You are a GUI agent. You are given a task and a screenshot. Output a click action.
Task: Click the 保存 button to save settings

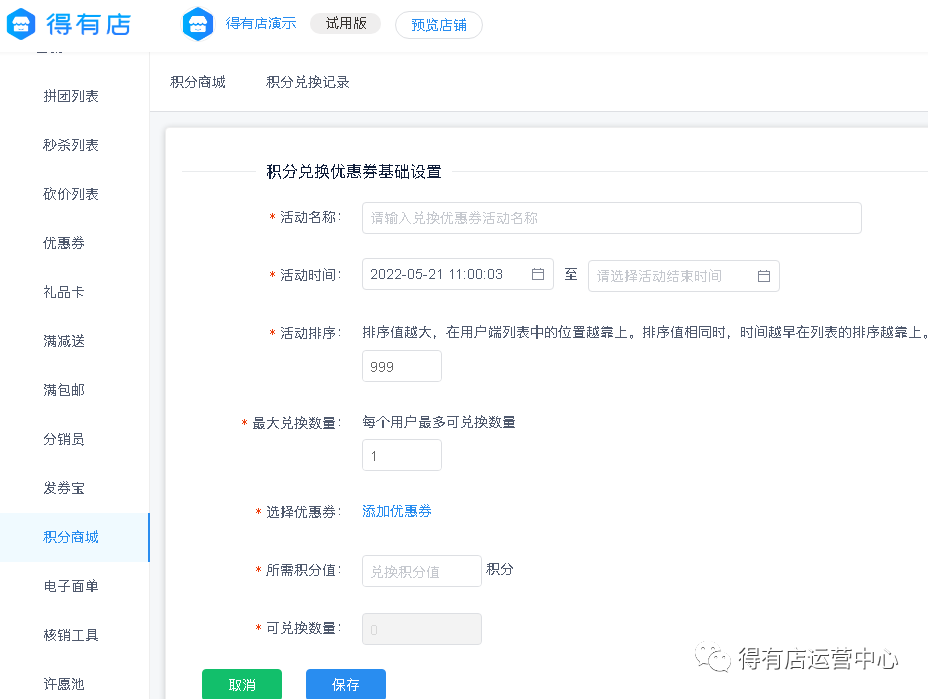click(345, 685)
